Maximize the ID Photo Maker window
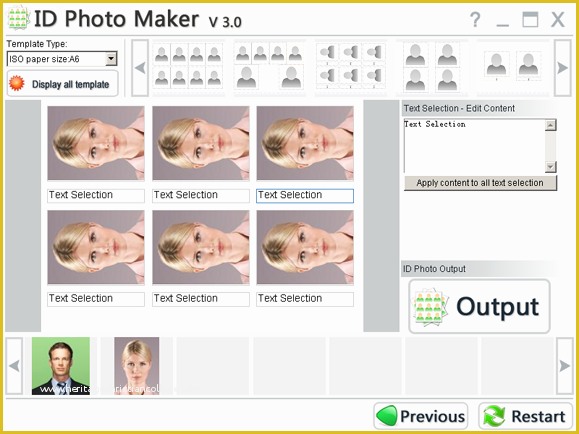This screenshot has width=579, height=434. click(x=530, y=19)
